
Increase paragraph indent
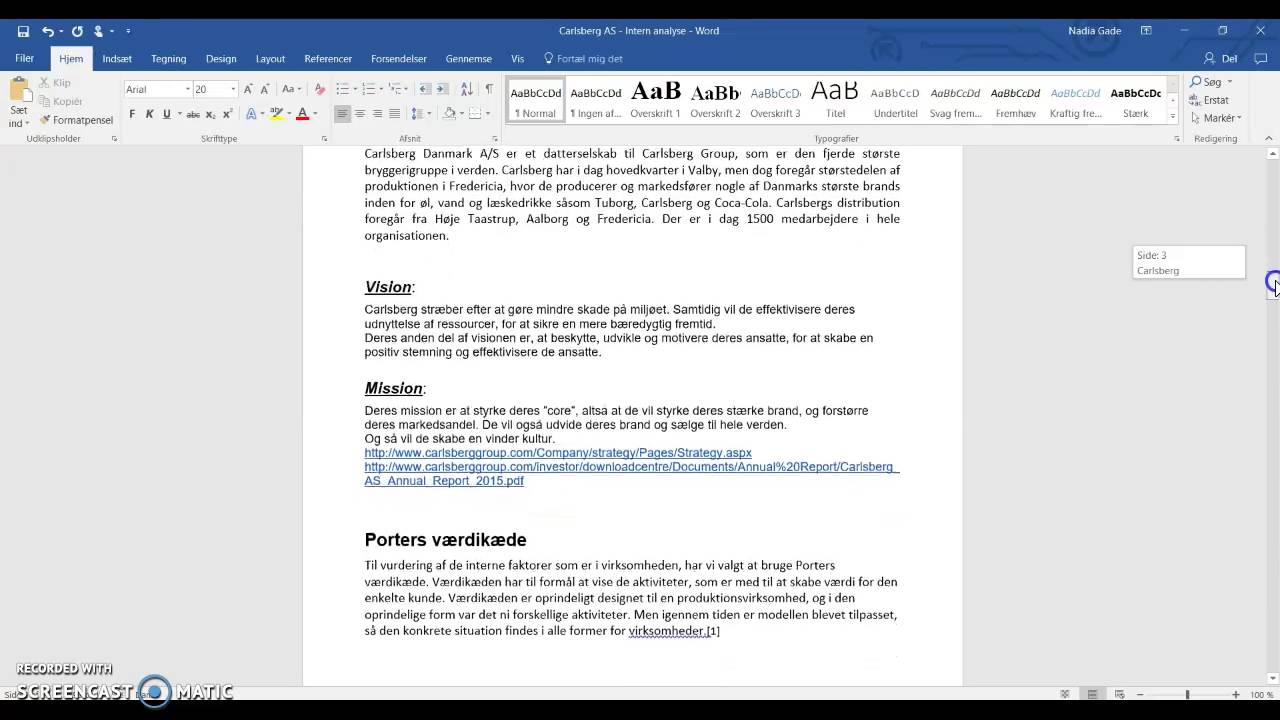tap(443, 89)
